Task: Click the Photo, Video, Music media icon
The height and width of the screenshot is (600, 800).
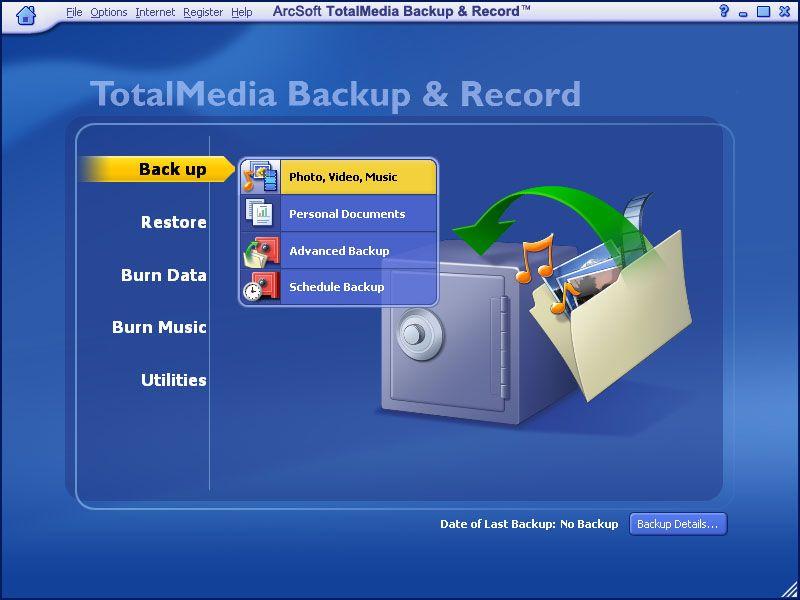Action: (260, 177)
